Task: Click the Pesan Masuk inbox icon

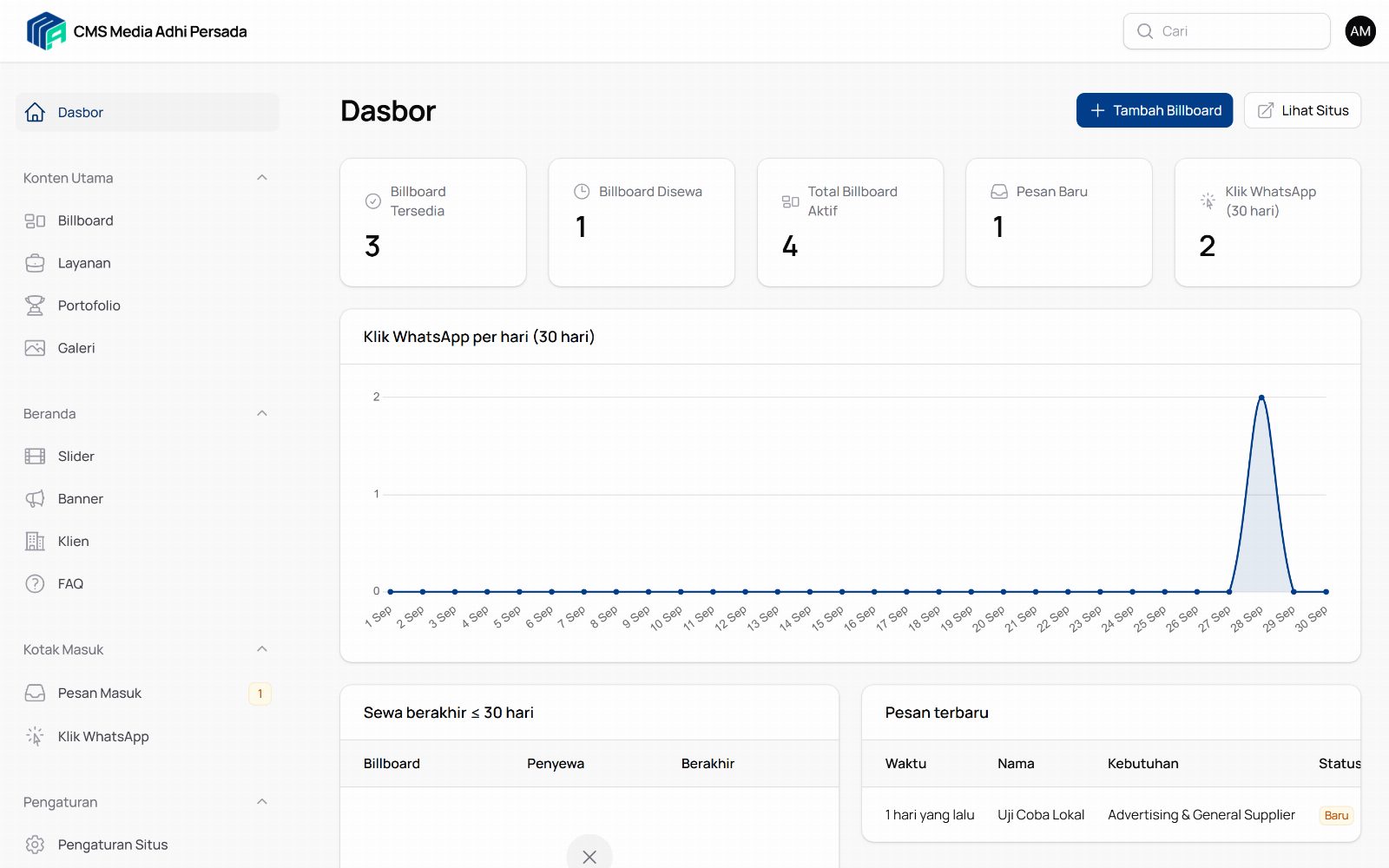Action: point(35,694)
